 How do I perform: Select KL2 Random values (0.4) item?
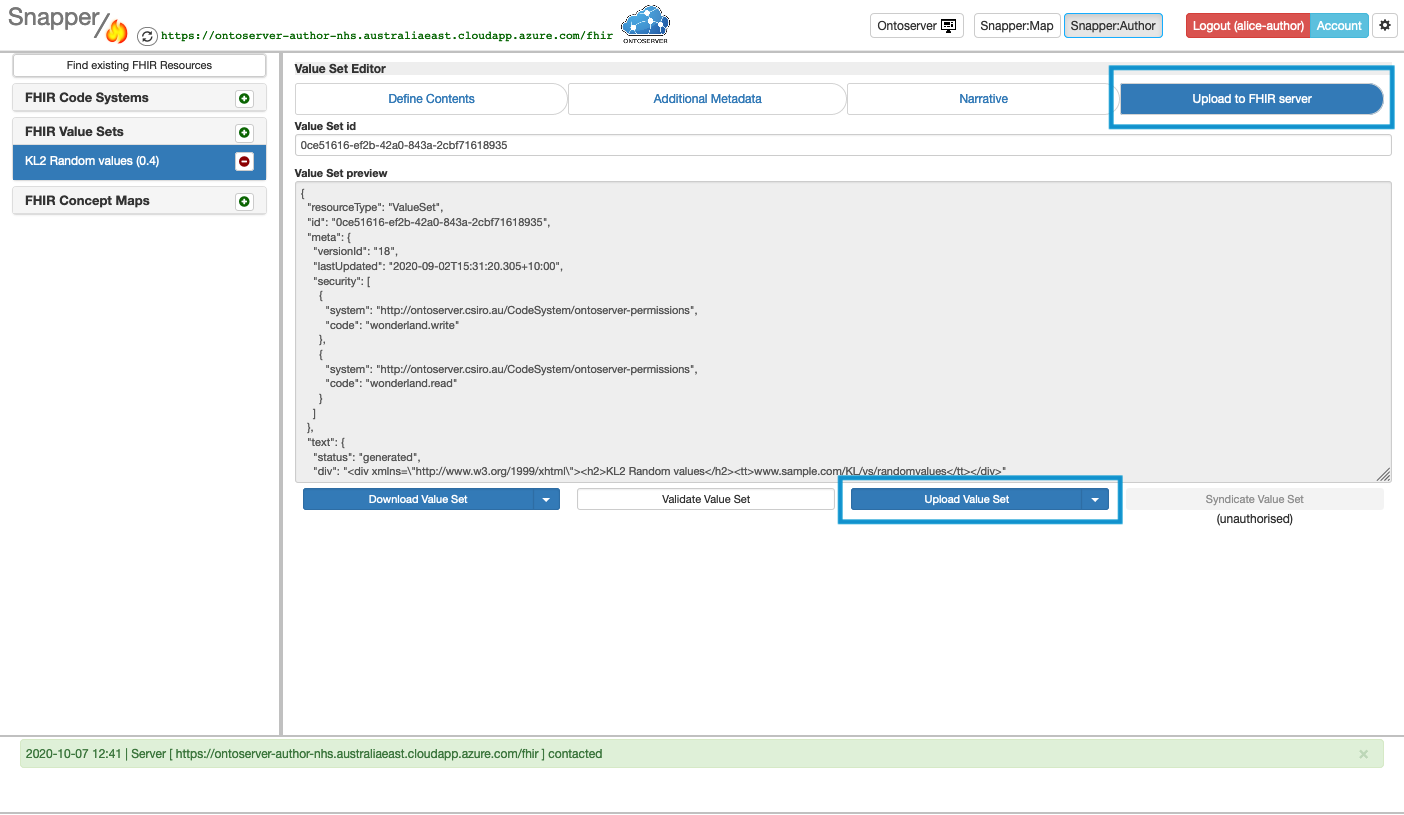coord(139,162)
